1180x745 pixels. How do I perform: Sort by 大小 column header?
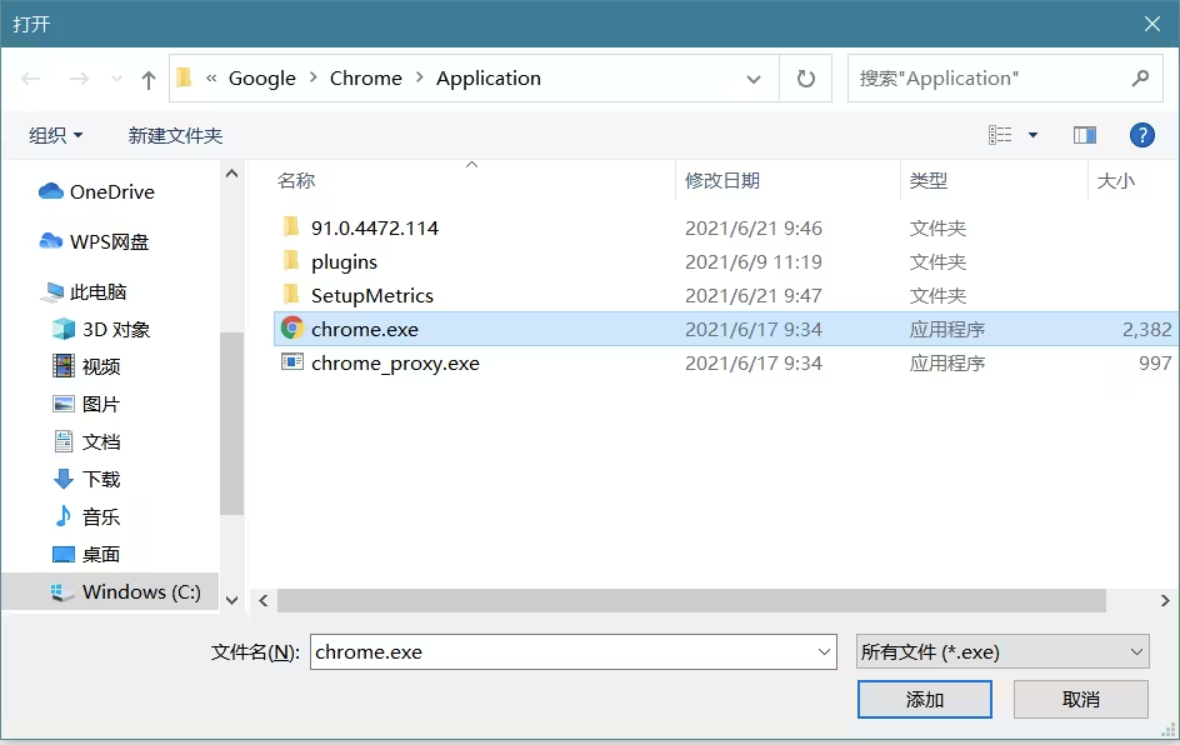[1115, 181]
